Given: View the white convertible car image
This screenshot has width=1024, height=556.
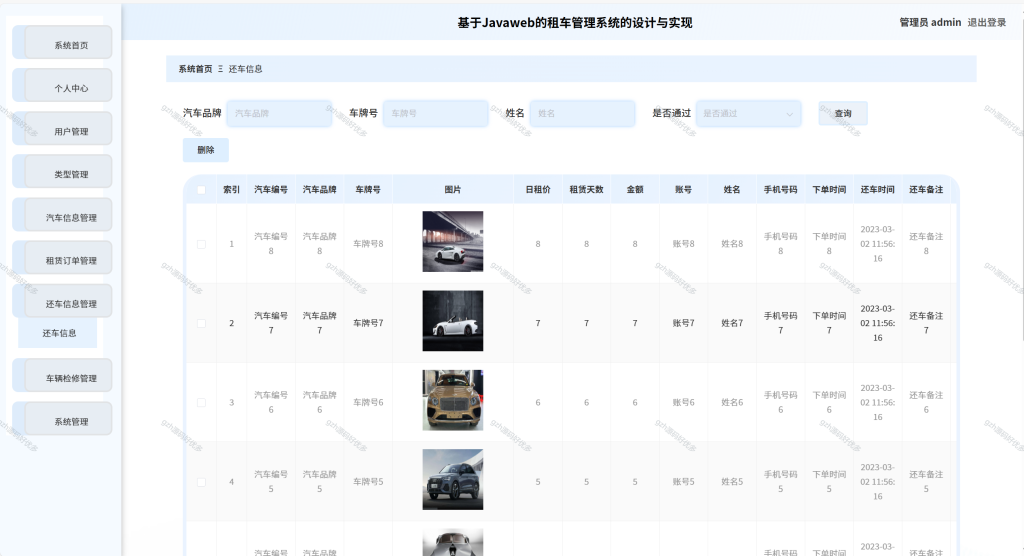Looking at the screenshot, I should pos(453,321).
